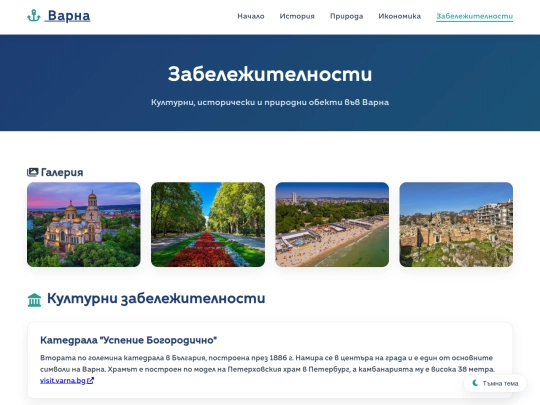Screen dimensions: 540x405
Task: Click the external link icon after visit.varna.bg
Action: point(90,381)
